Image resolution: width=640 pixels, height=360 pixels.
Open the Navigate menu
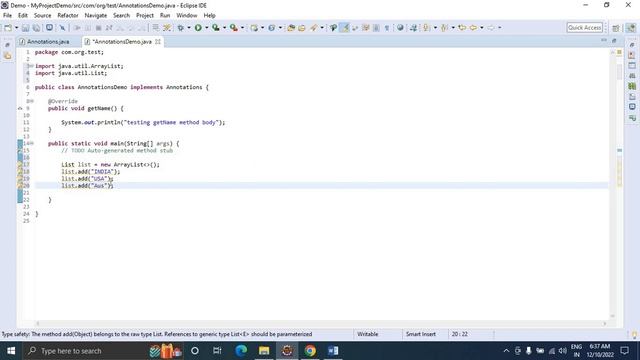(x=96, y=16)
